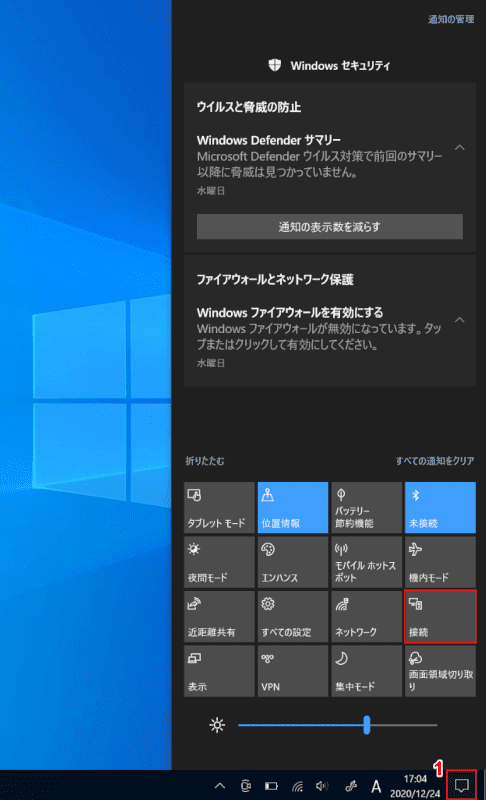Toggle the IME input mode A
The image size is (486, 800).
point(376,786)
